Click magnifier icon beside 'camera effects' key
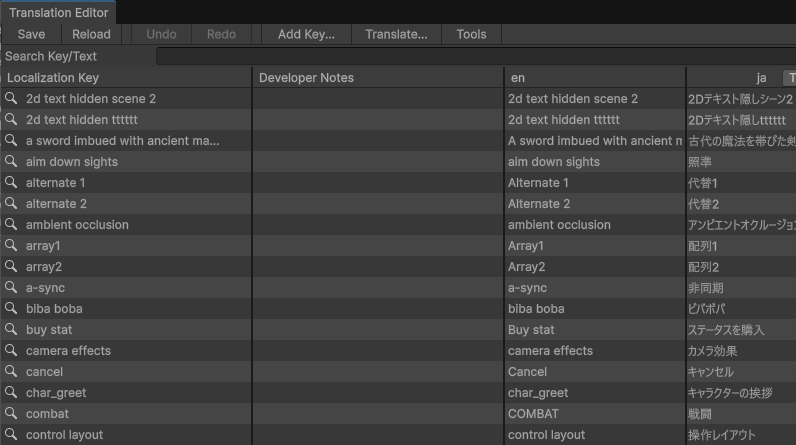The width and height of the screenshot is (796, 445). [x=12, y=351]
